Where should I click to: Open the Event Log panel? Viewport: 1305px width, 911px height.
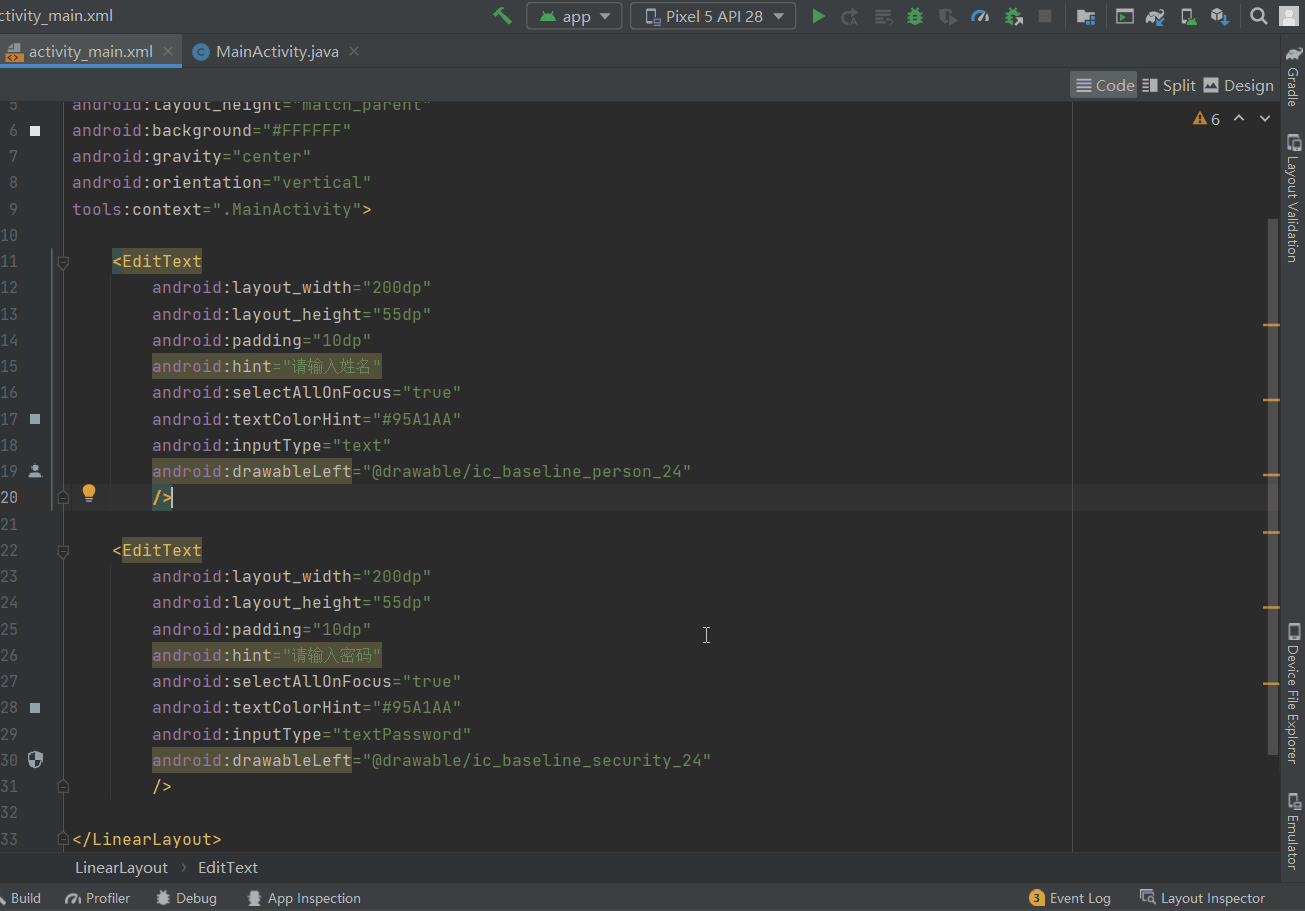point(1070,898)
